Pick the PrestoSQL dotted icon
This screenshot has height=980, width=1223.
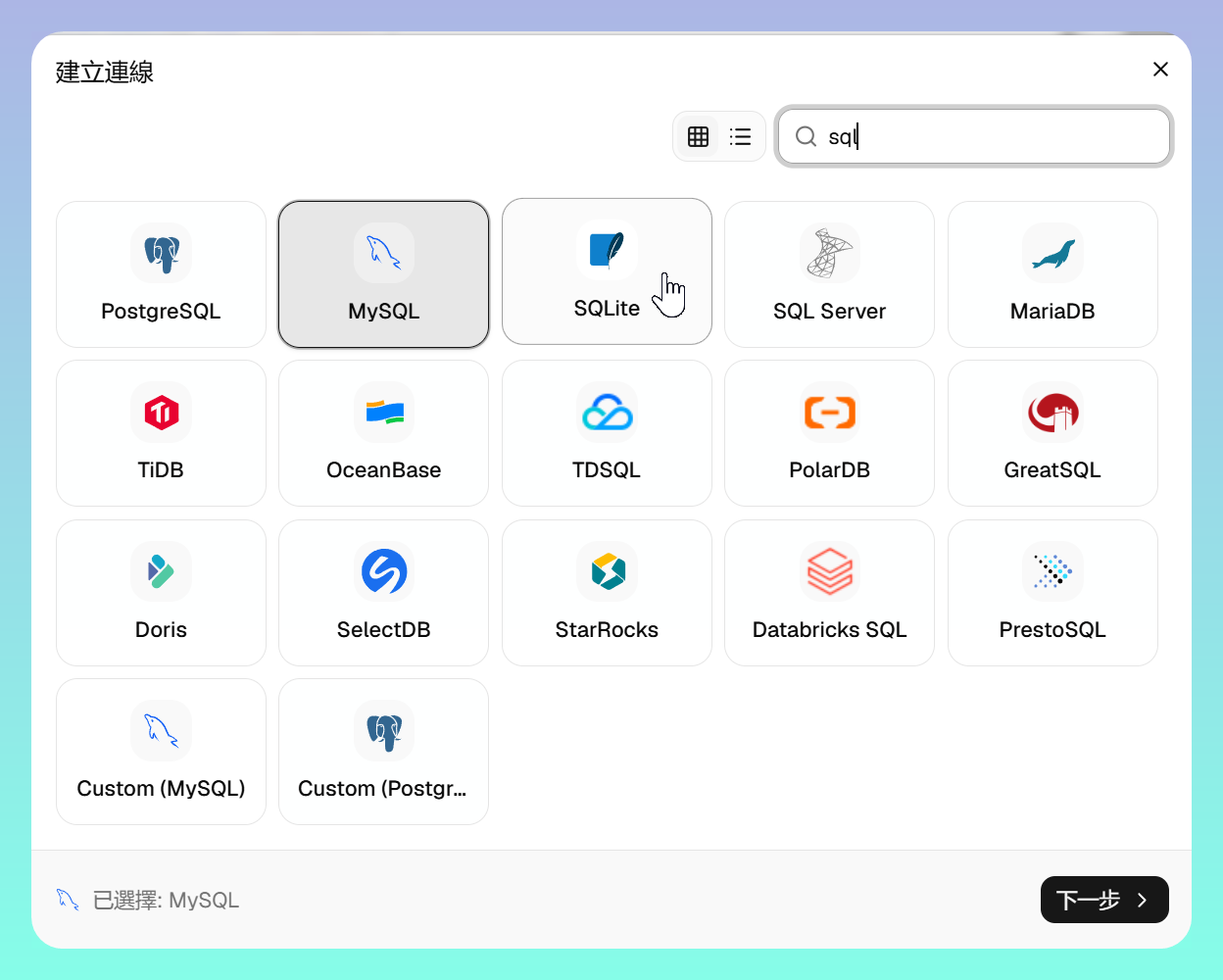1052,571
